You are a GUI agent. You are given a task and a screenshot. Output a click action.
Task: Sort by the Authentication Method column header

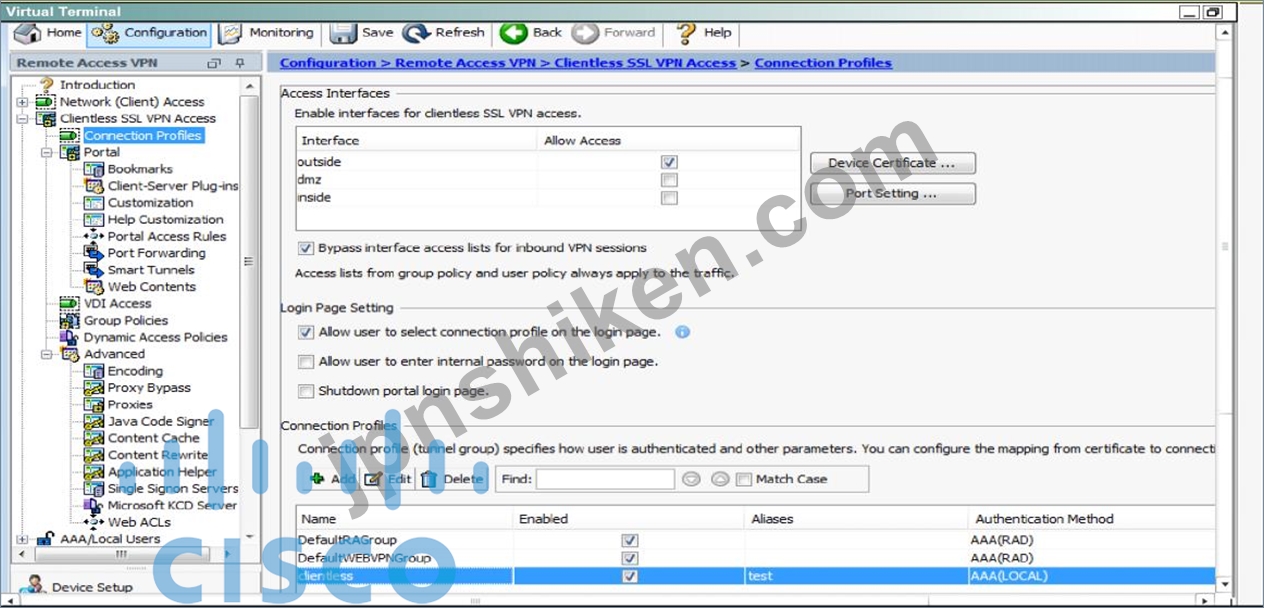(1044, 519)
